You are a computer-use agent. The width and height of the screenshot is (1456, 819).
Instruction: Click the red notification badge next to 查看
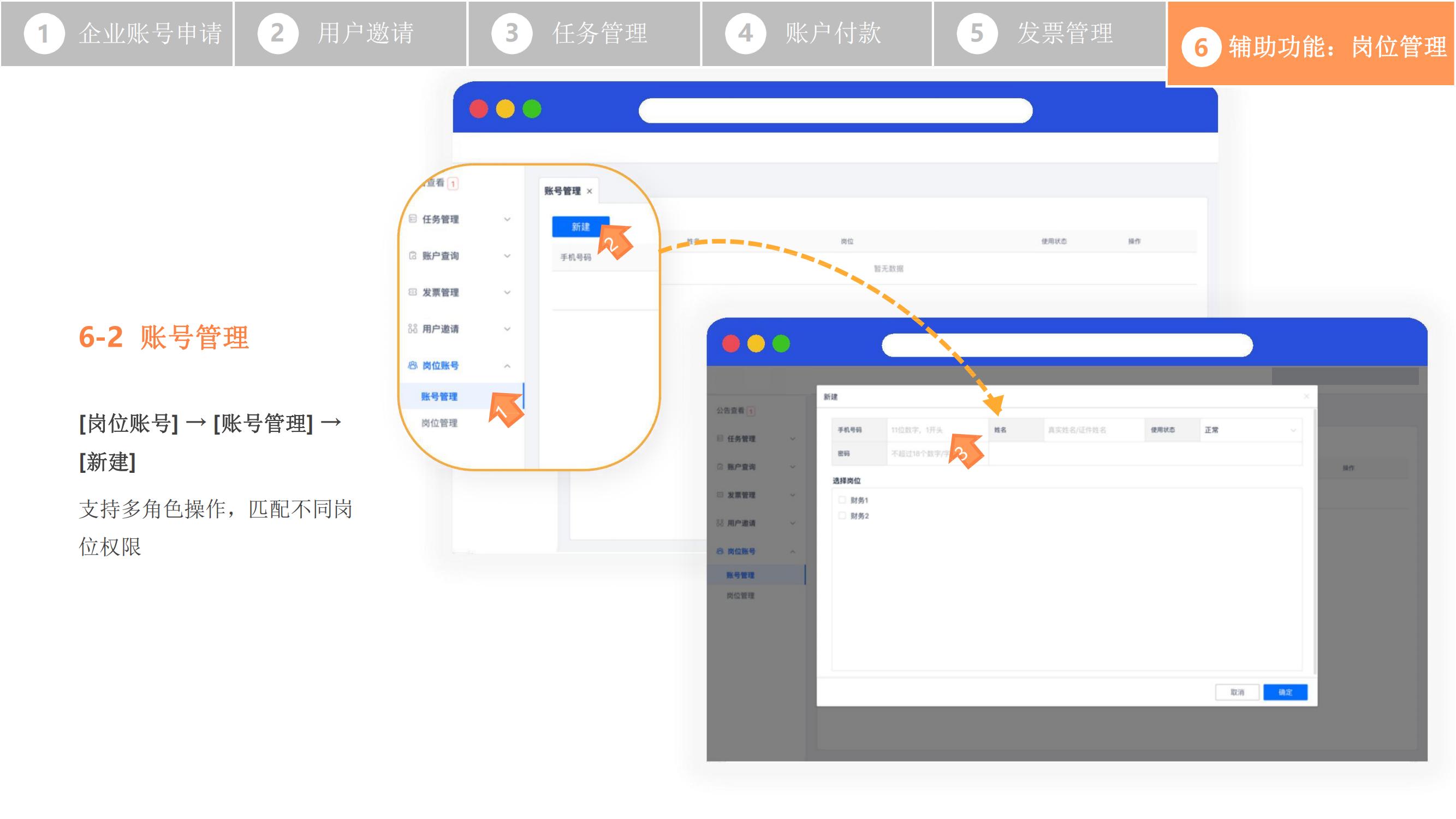[x=453, y=183]
